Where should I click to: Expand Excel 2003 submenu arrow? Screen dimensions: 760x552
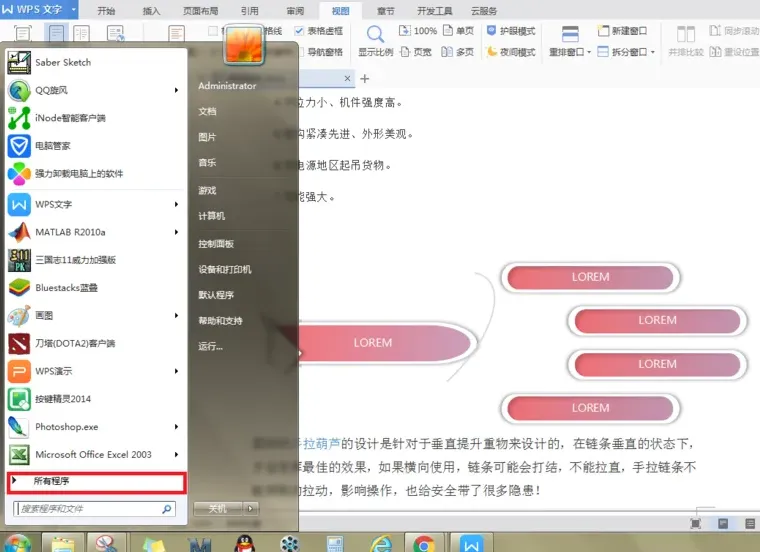pyautogui.click(x=176, y=455)
